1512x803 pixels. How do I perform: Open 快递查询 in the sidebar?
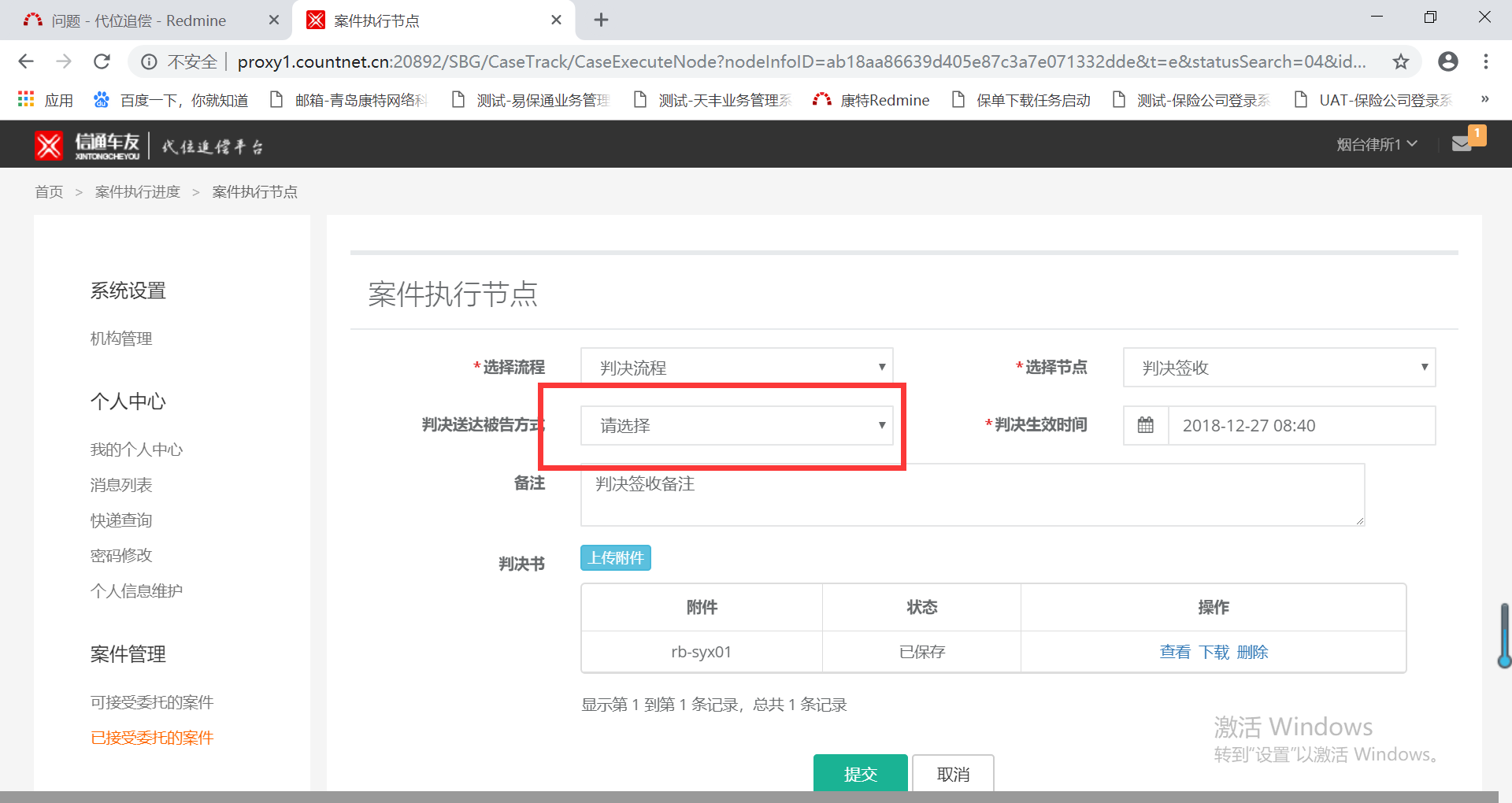click(x=121, y=520)
